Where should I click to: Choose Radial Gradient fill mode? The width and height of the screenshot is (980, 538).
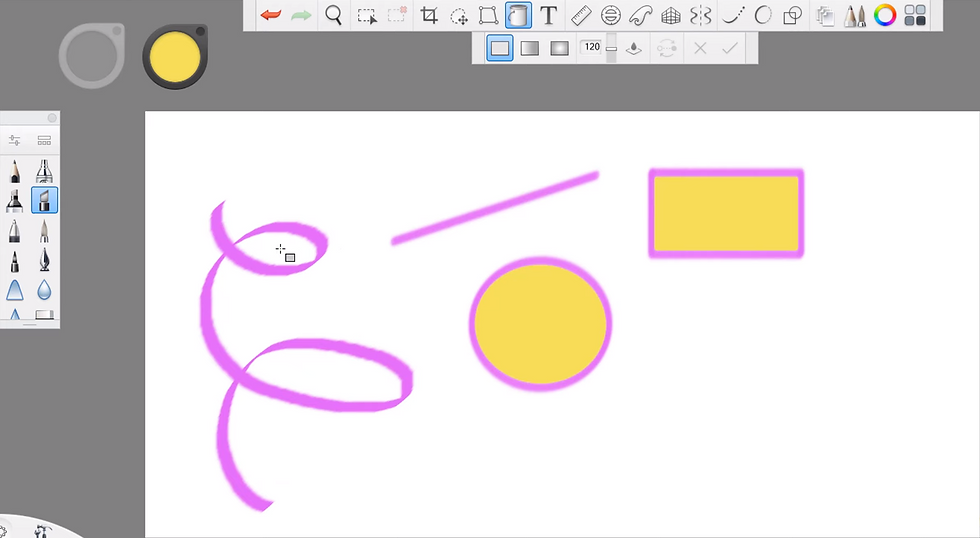[x=559, y=48]
